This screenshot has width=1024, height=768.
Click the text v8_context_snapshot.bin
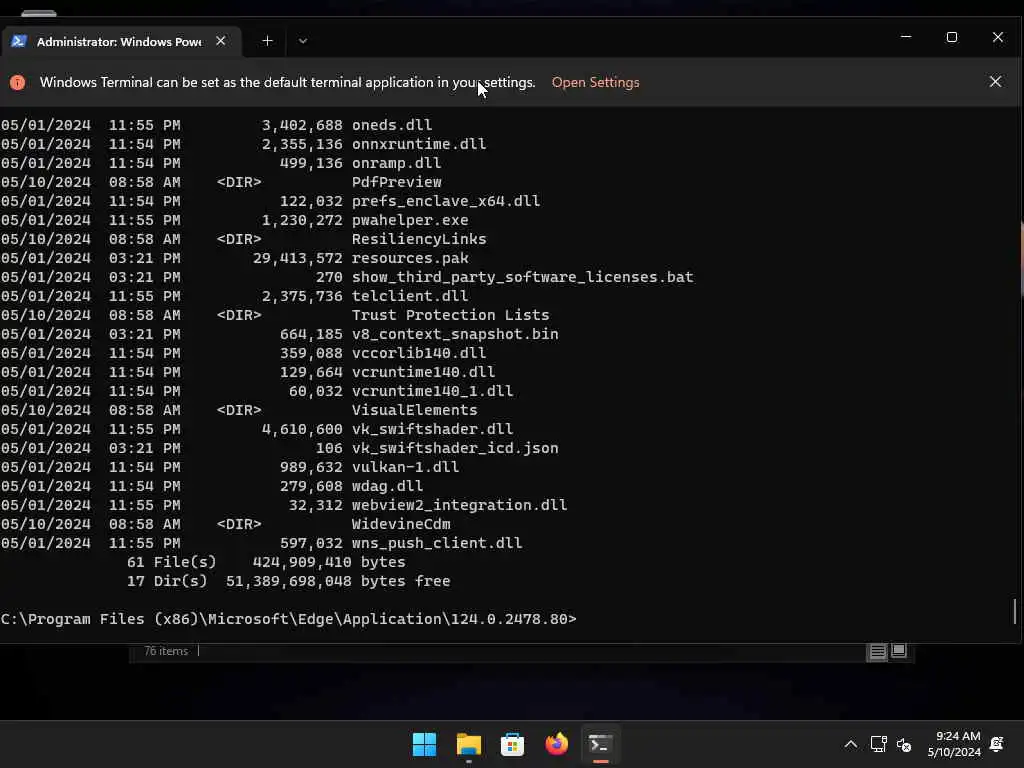(455, 334)
